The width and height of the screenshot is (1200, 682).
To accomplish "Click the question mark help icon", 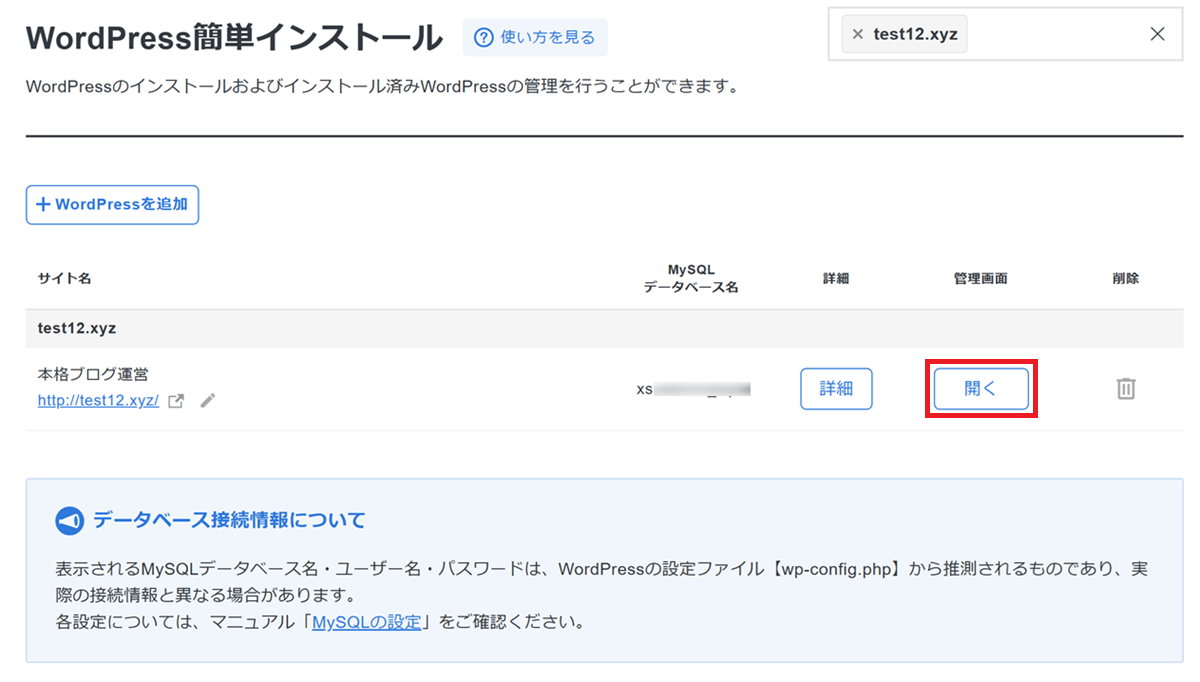I will tap(484, 38).
